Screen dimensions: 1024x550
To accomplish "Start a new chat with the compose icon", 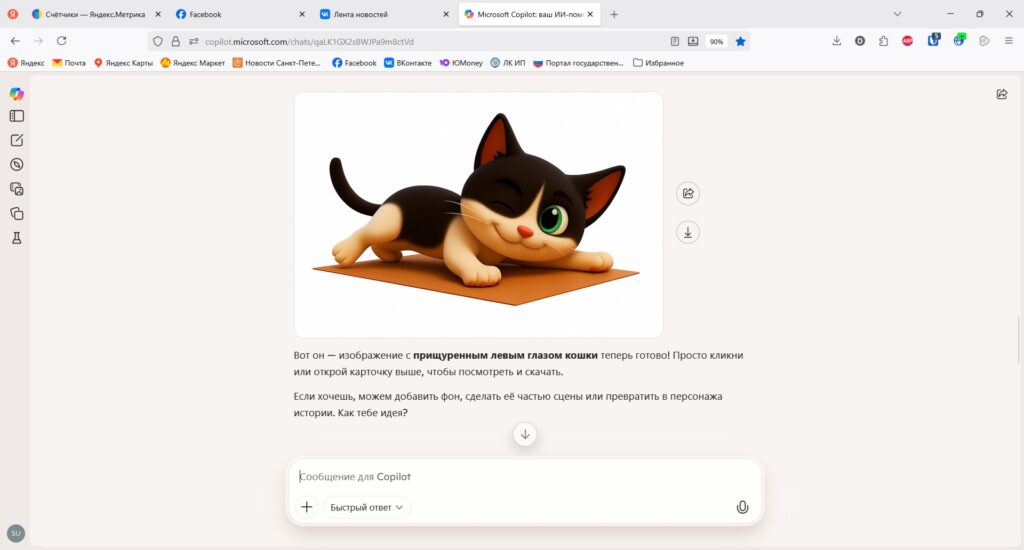I will (17, 140).
